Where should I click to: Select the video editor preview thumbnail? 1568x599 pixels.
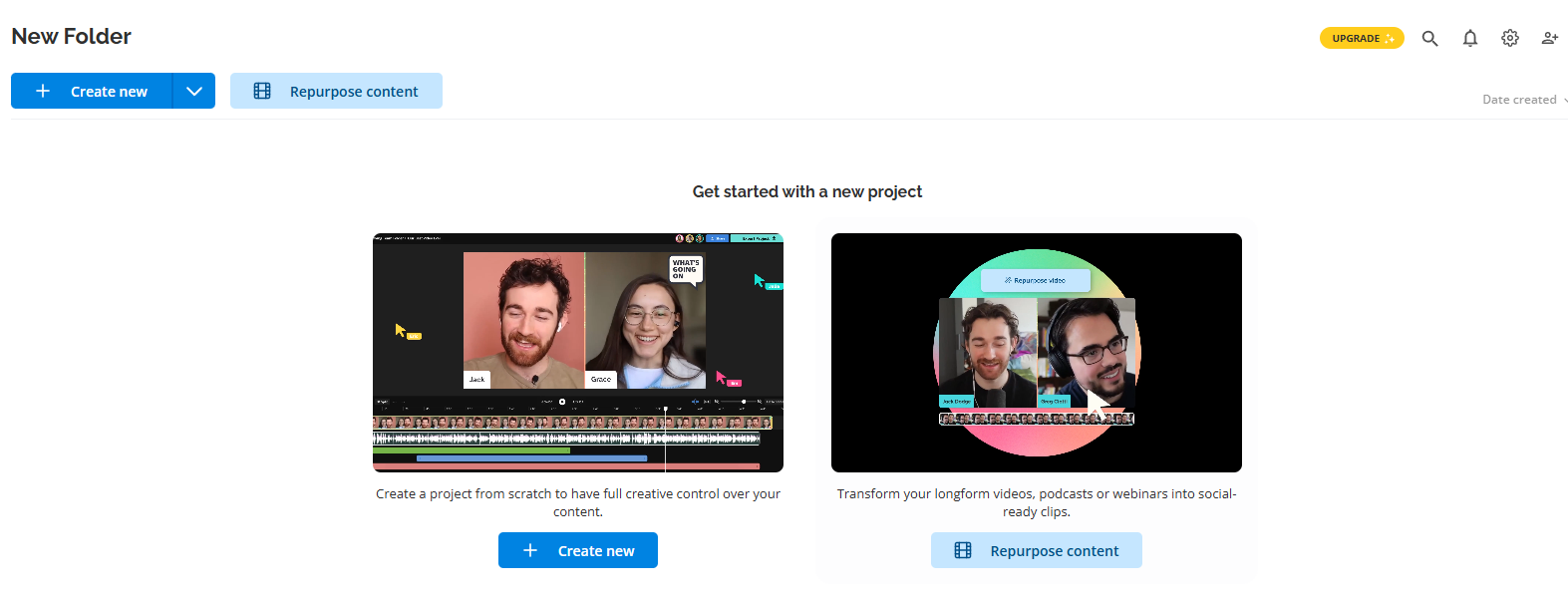[578, 353]
